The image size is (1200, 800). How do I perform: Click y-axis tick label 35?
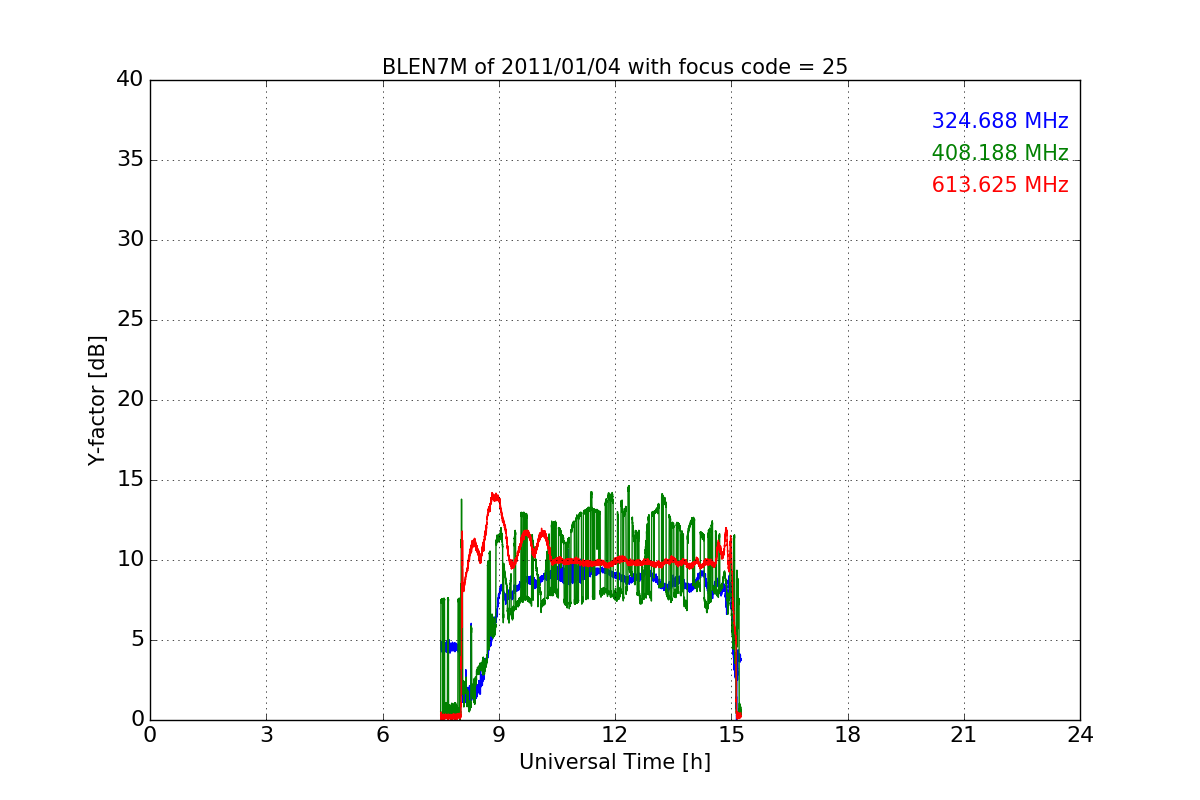tap(130, 160)
